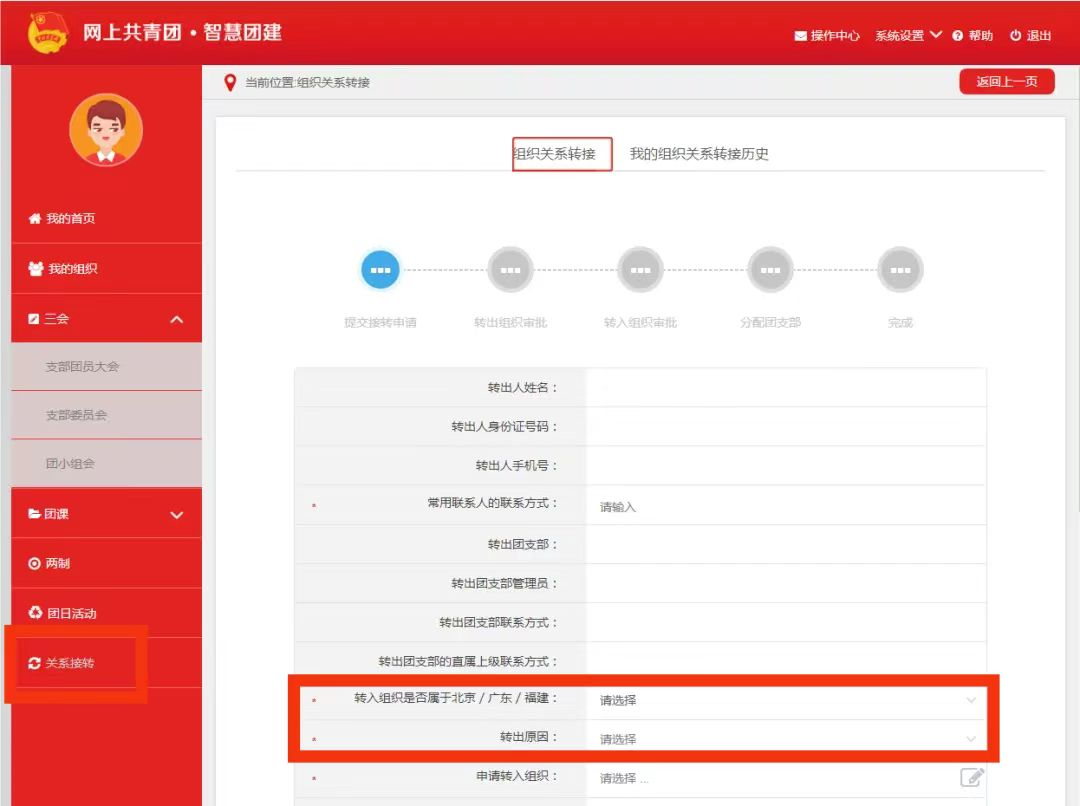The width and height of the screenshot is (1080, 806).
Task: Switch to 我的组织关系转接历史 tab
Action: [699, 154]
